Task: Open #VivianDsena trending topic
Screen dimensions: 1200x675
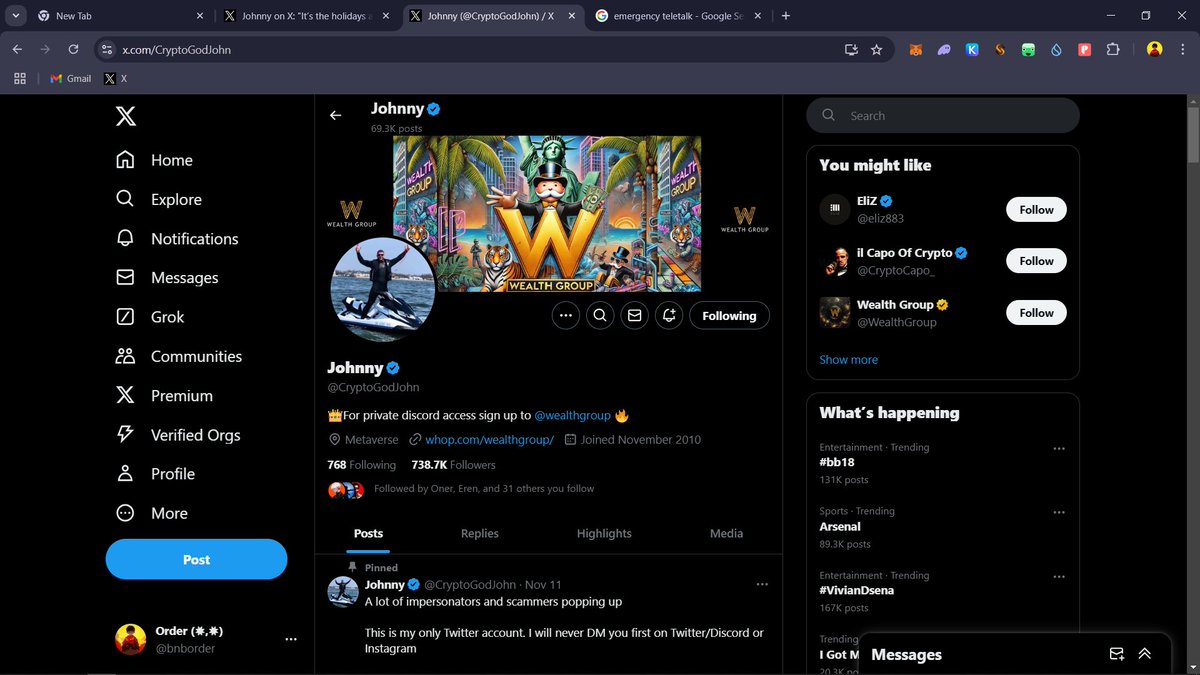Action: tap(857, 591)
